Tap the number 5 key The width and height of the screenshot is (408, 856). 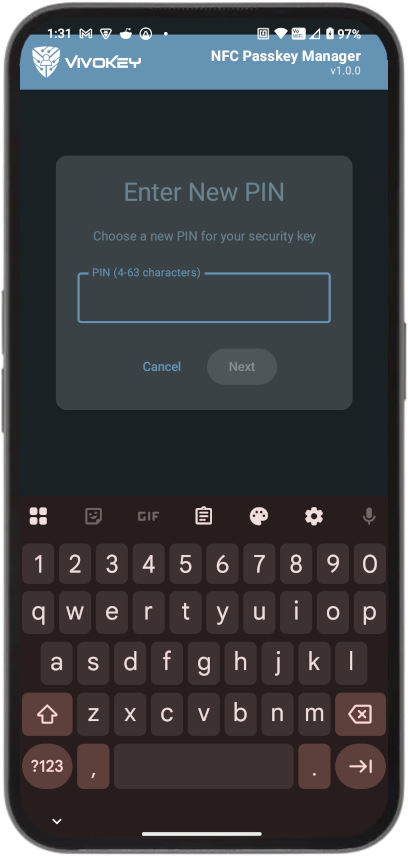tap(186, 564)
